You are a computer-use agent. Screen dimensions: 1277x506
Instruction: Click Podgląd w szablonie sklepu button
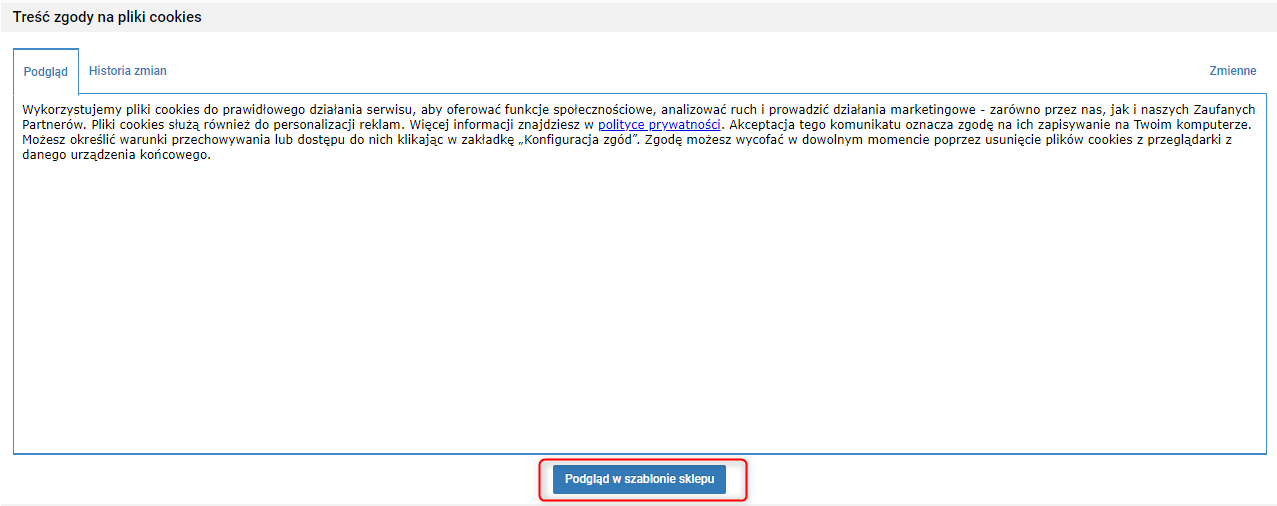[639, 479]
